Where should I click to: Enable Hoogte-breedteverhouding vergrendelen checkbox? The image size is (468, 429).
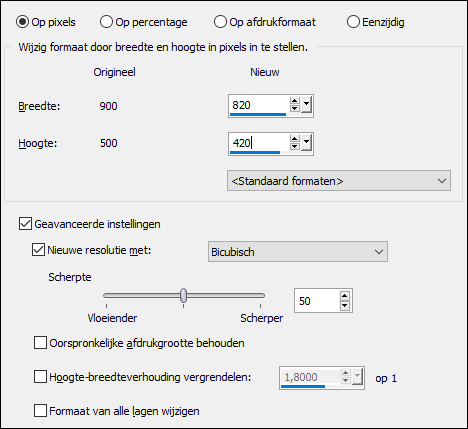pyautogui.click(x=40, y=377)
